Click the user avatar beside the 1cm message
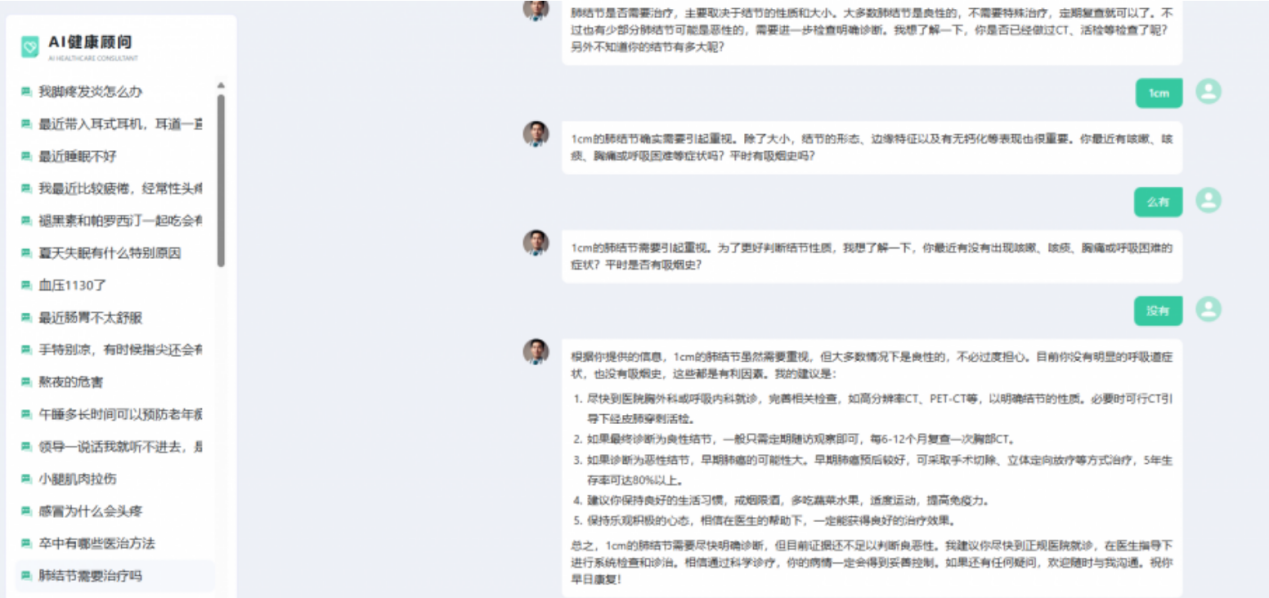Viewport: 1269px width, 598px height. [x=1208, y=92]
